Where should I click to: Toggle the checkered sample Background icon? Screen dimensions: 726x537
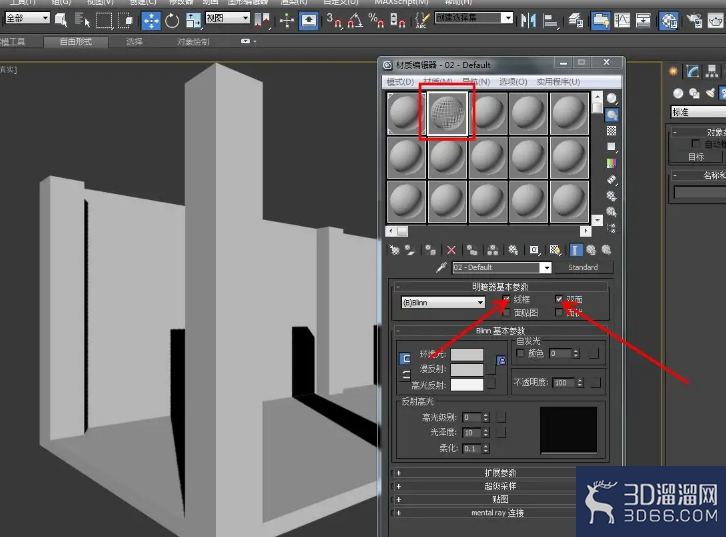[x=612, y=131]
